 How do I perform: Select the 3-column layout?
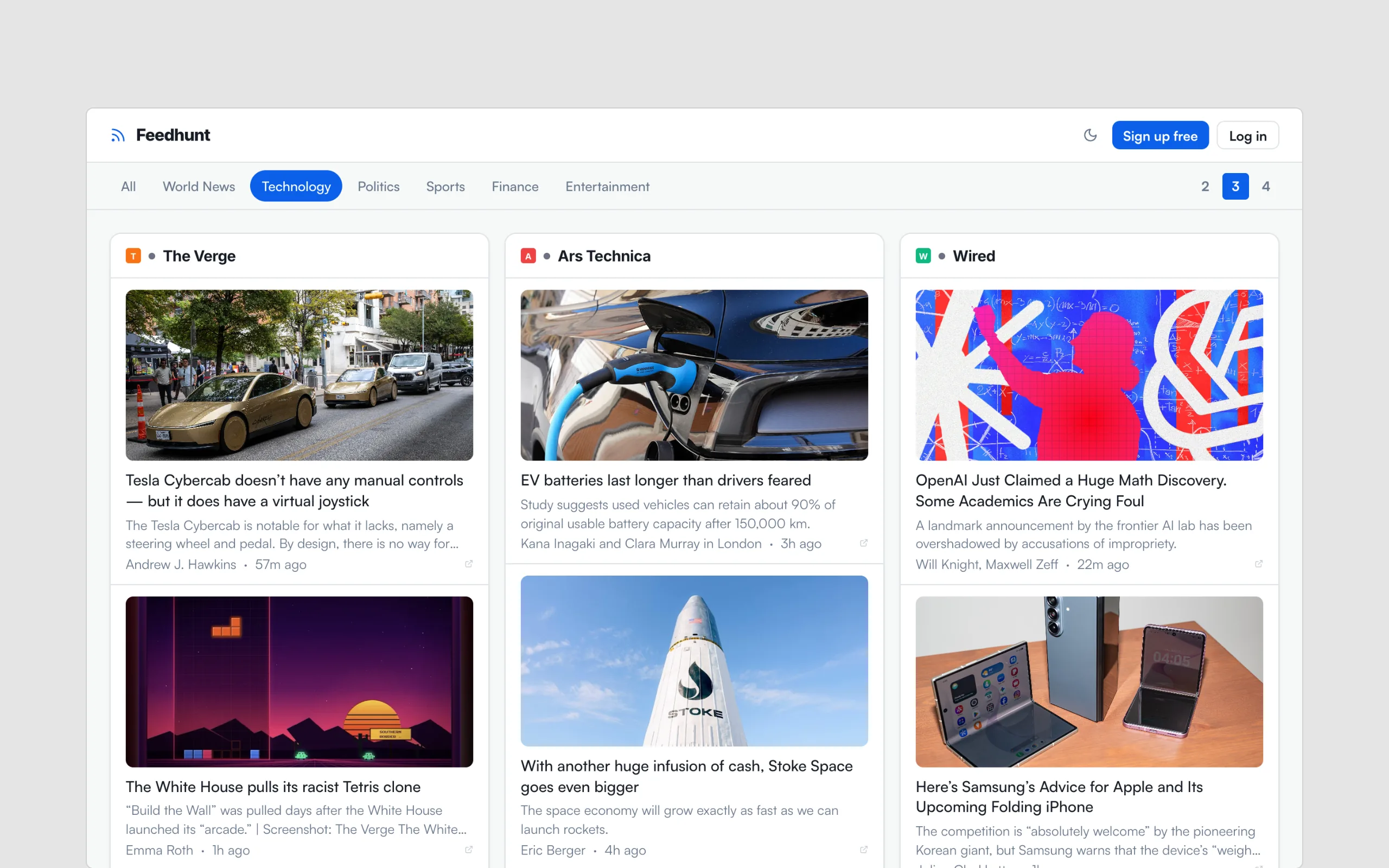1235,187
